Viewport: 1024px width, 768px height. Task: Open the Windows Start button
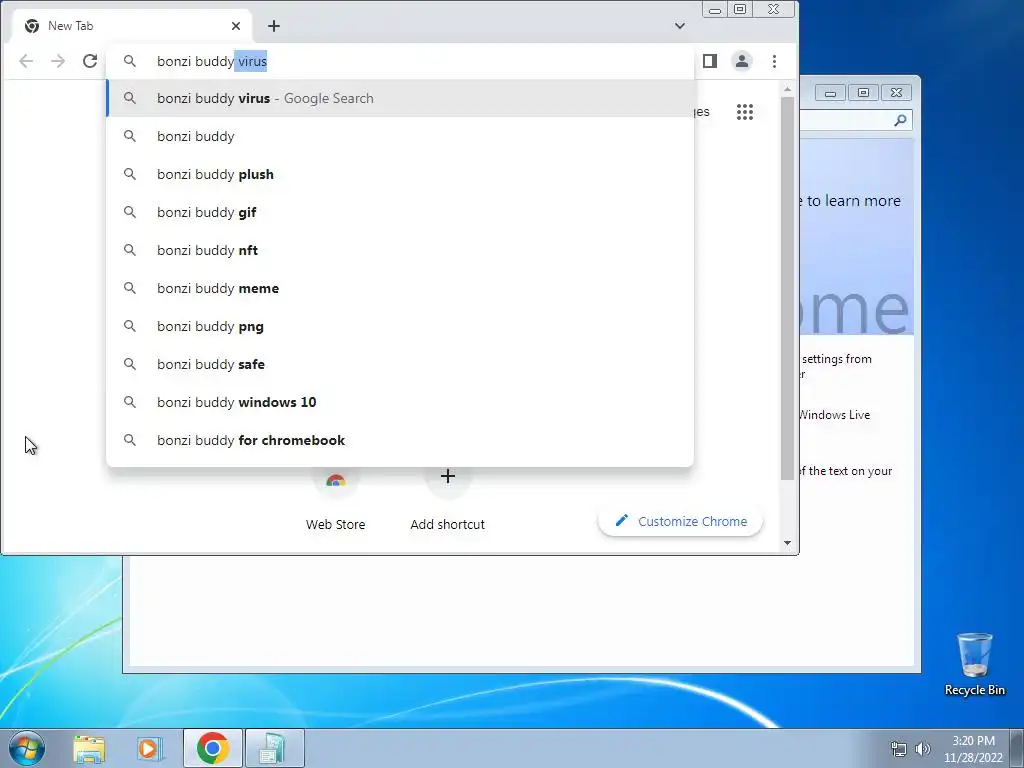[x=27, y=748]
